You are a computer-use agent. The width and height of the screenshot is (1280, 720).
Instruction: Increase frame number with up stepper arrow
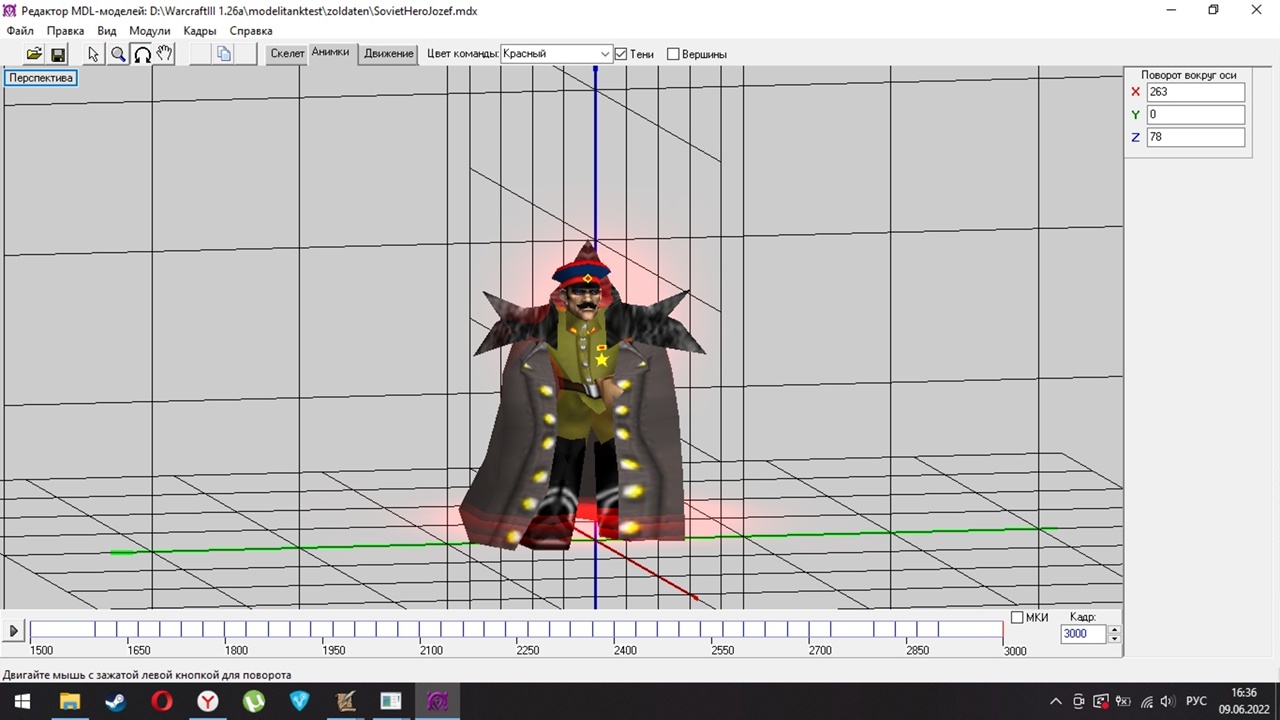click(x=1114, y=630)
